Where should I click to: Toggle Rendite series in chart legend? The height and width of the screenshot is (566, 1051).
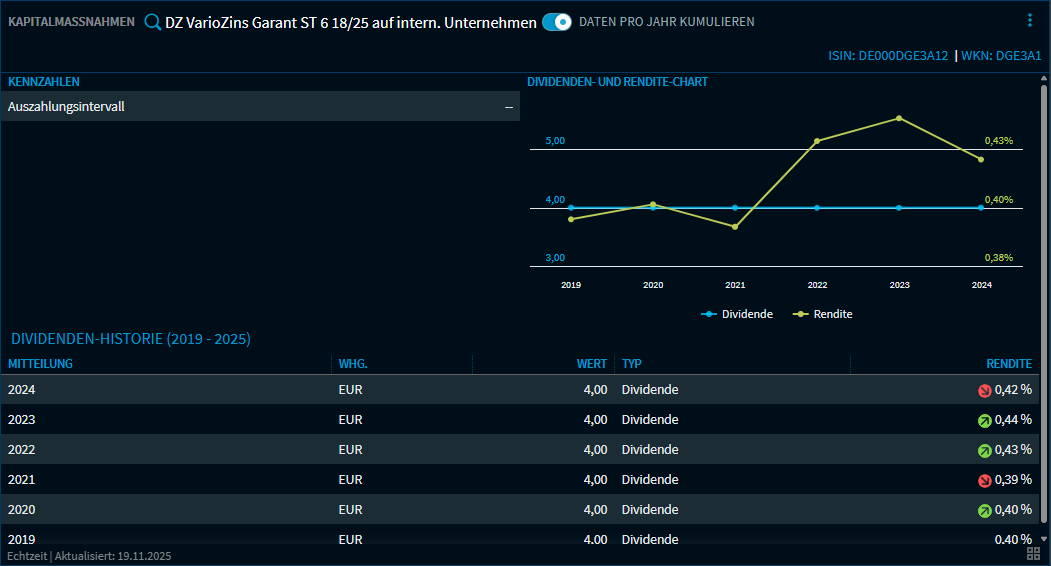click(x=823, y=314)
